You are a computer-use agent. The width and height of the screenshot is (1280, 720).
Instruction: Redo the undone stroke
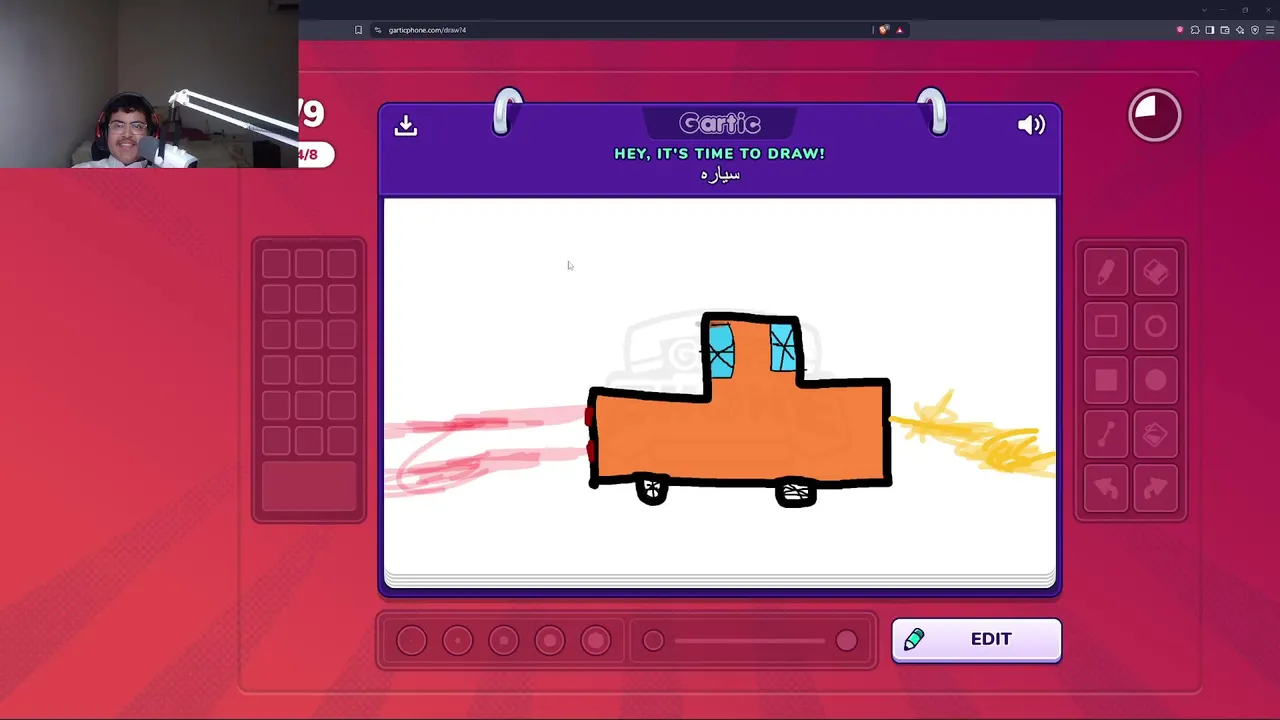[1155, 488]
